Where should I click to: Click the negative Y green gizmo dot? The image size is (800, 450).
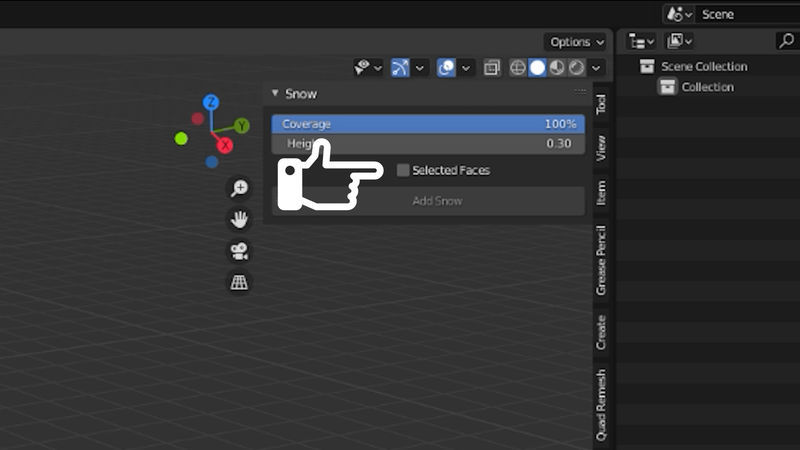point(181,138)
